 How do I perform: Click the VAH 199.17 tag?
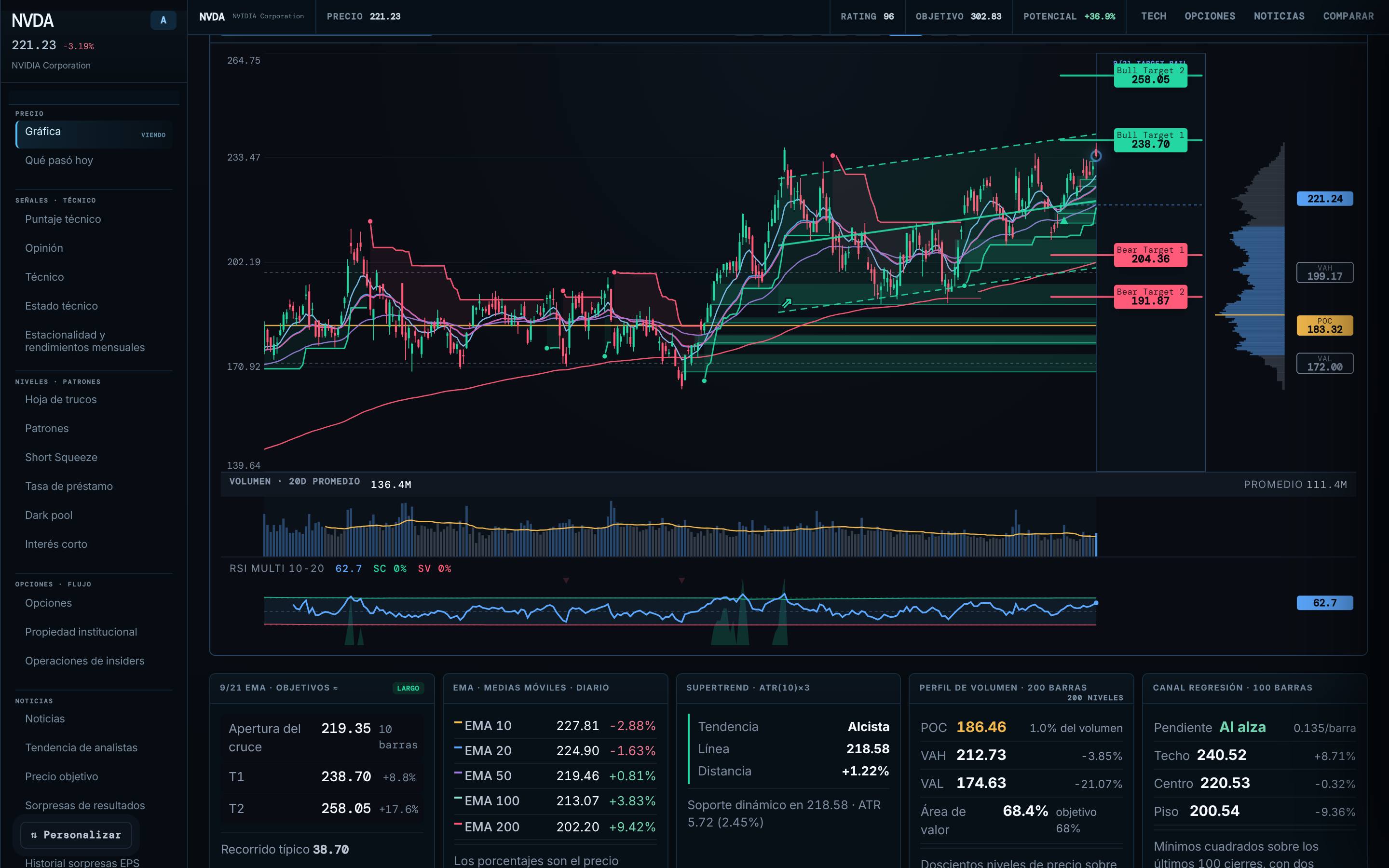pos(1325,272)
